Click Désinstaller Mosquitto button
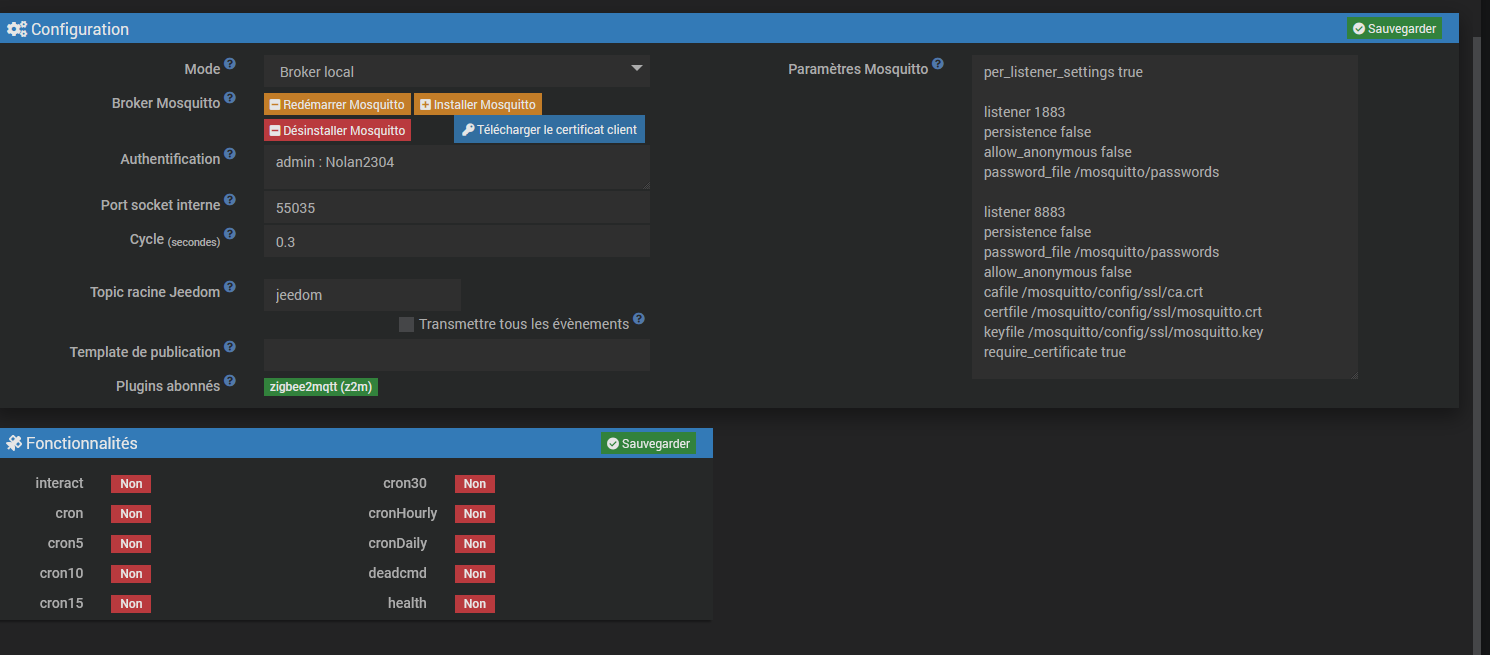The height and width of the screenshot is (655, 1490). click(x=337, y=130)
